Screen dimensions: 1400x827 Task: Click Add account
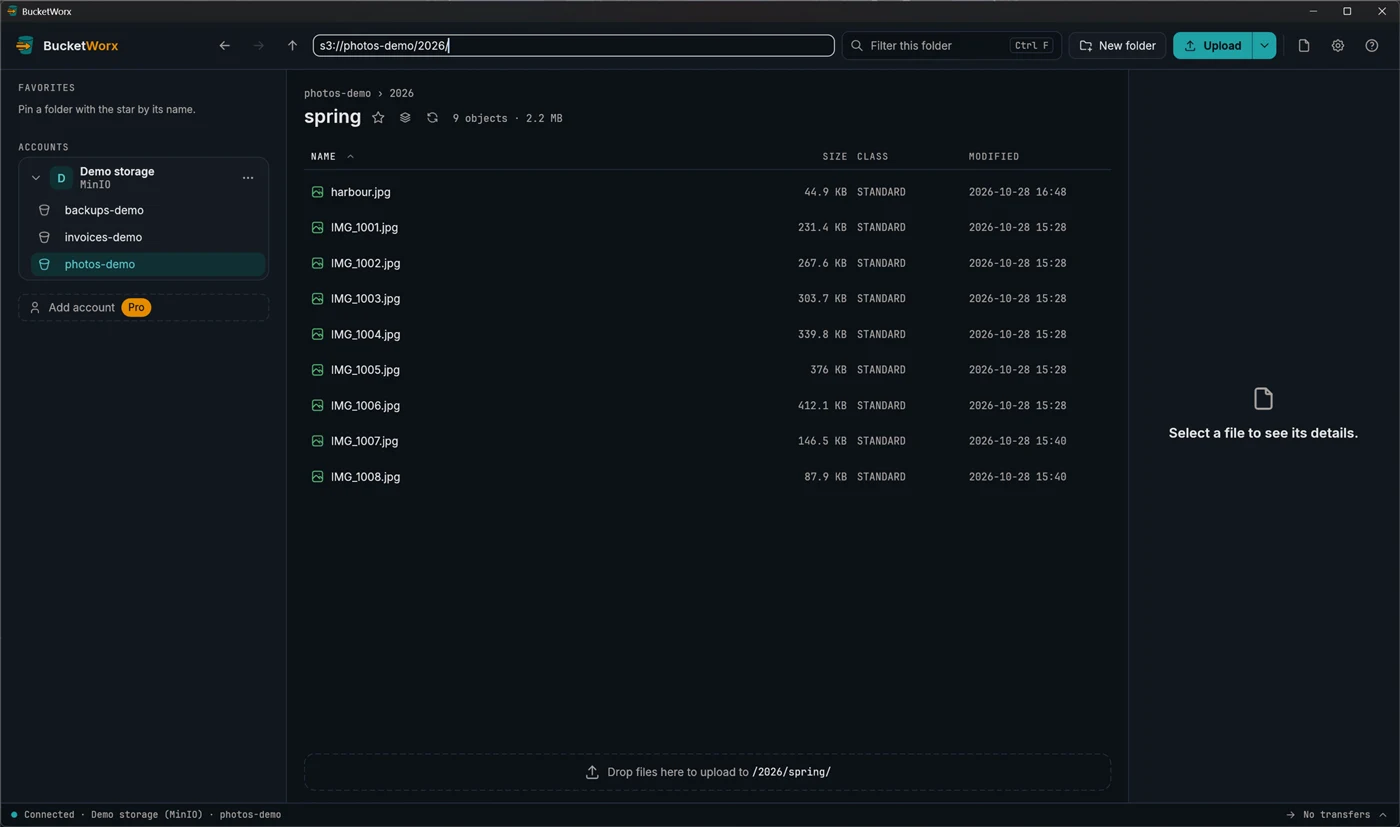click(144, 308)
